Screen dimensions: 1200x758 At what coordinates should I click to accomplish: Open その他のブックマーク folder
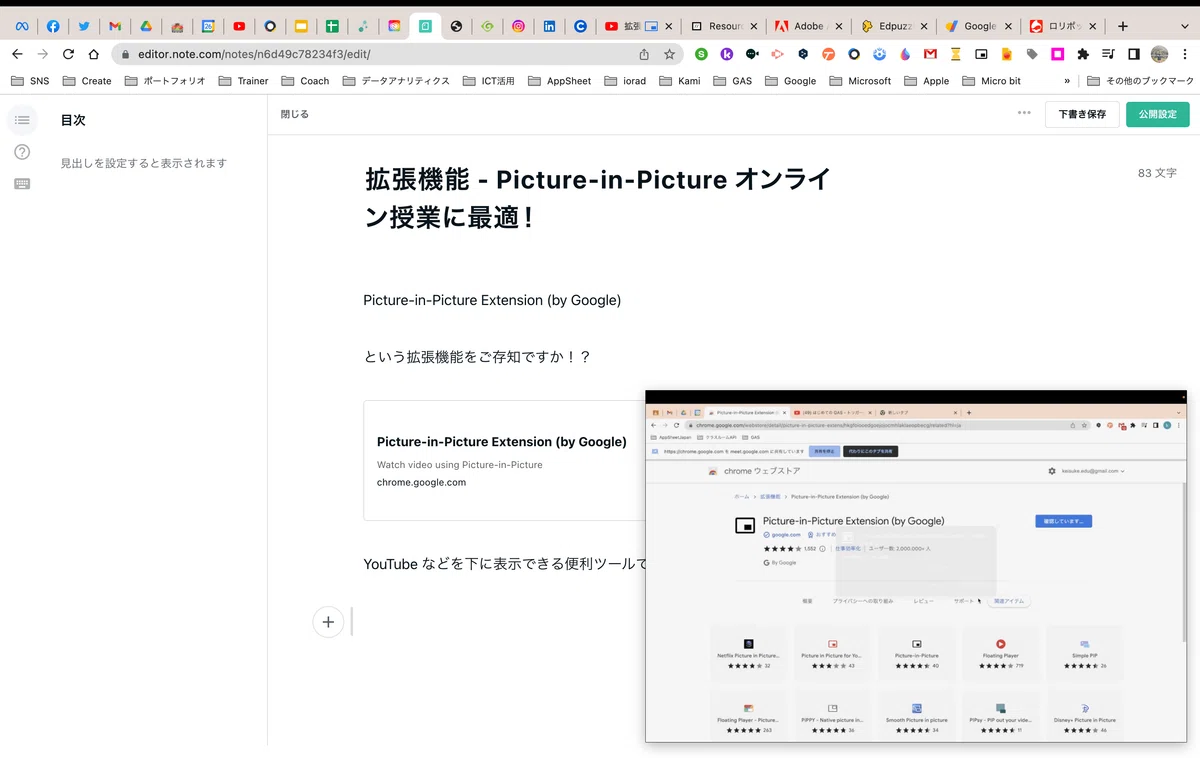point(1140,81)
